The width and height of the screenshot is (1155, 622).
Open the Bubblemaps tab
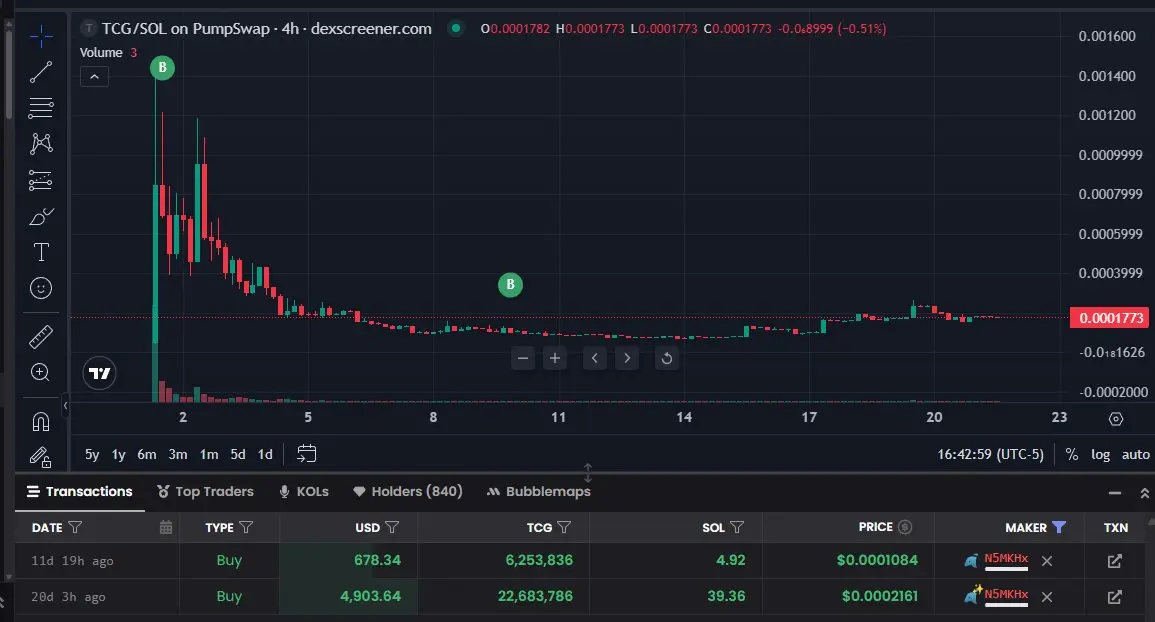pos(538,492)
